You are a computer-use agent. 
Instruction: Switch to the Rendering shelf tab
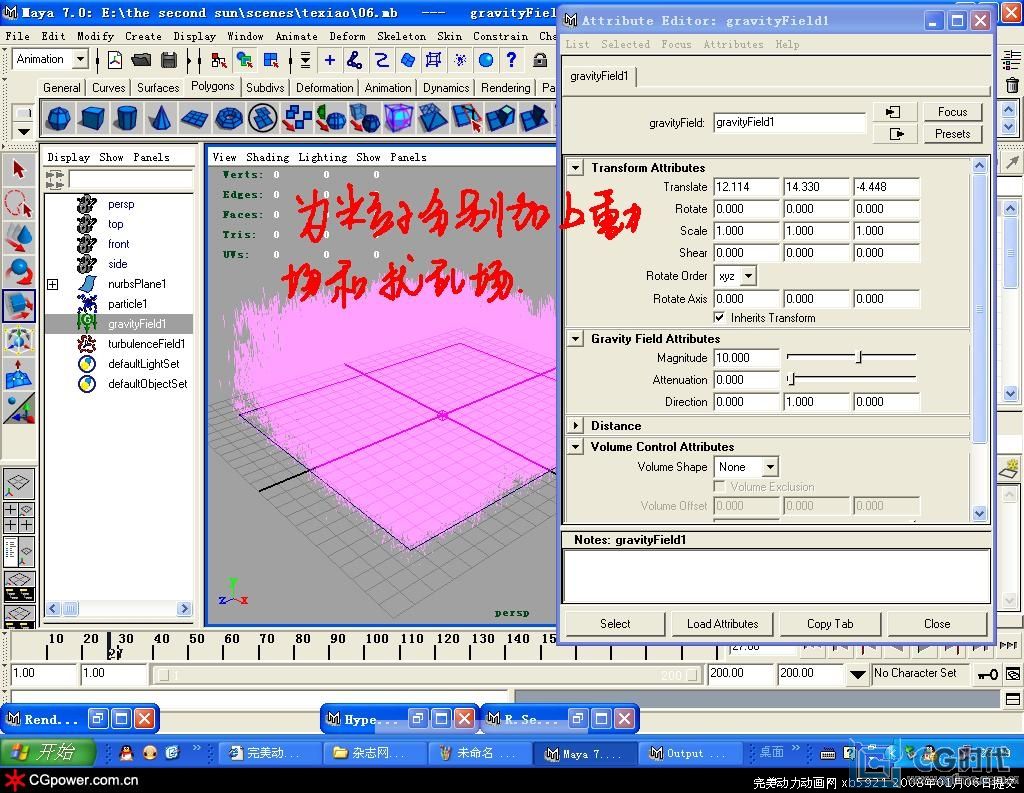coord(505,88)
